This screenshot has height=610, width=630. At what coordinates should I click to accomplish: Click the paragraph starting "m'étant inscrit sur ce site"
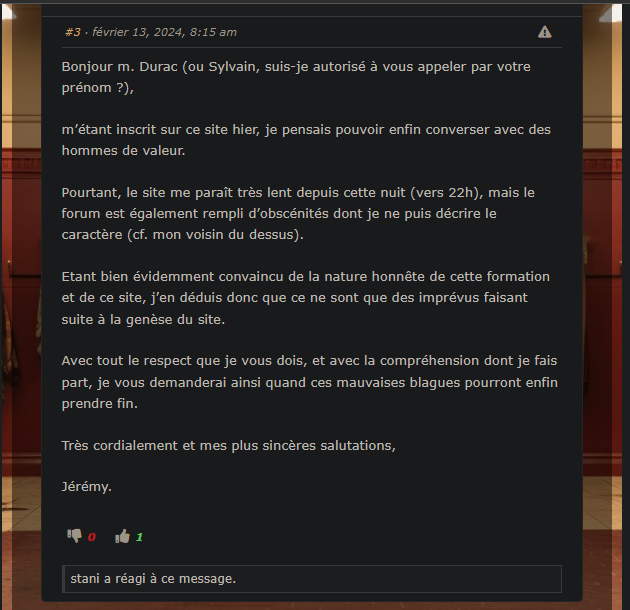tap(306, 140)
